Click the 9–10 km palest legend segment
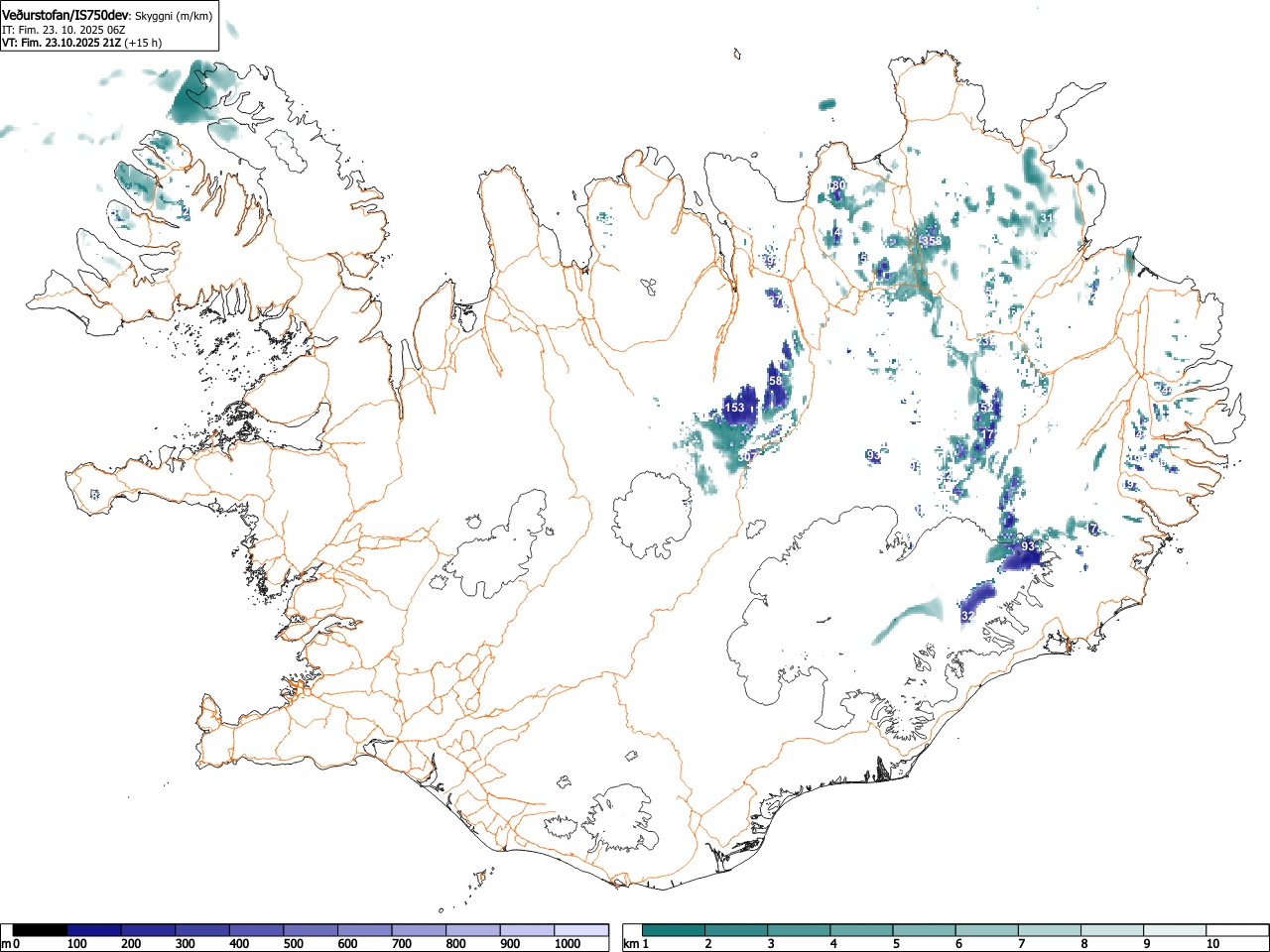This screenshot has width=1270, height=952. point(1177,930)
